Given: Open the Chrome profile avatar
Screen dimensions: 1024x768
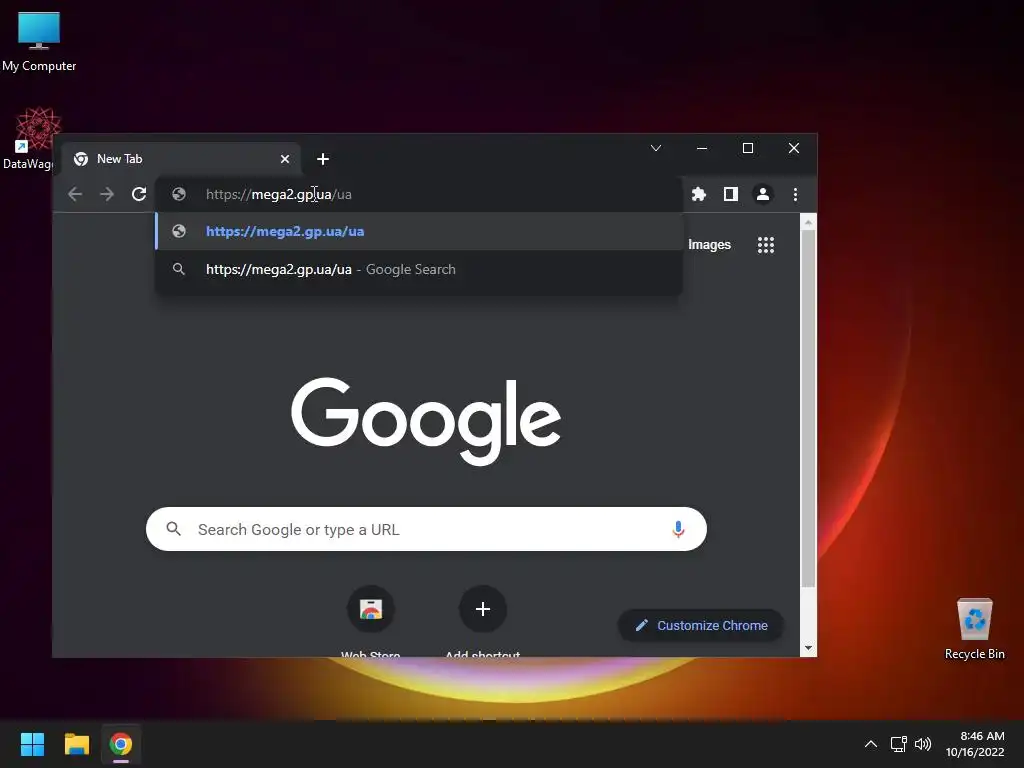Looking at the screenshot, I should (x=762, y=194).
